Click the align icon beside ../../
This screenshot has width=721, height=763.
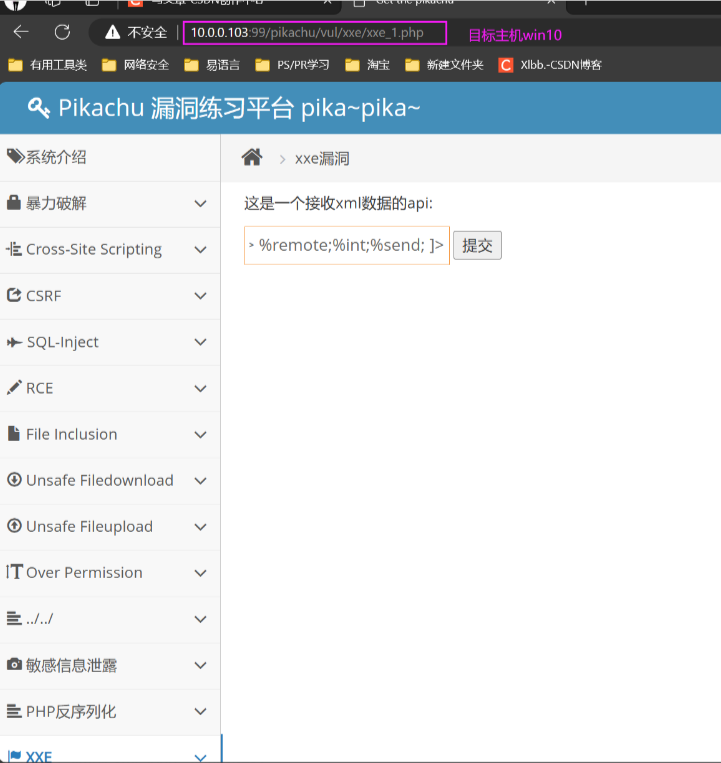point(14,618)
